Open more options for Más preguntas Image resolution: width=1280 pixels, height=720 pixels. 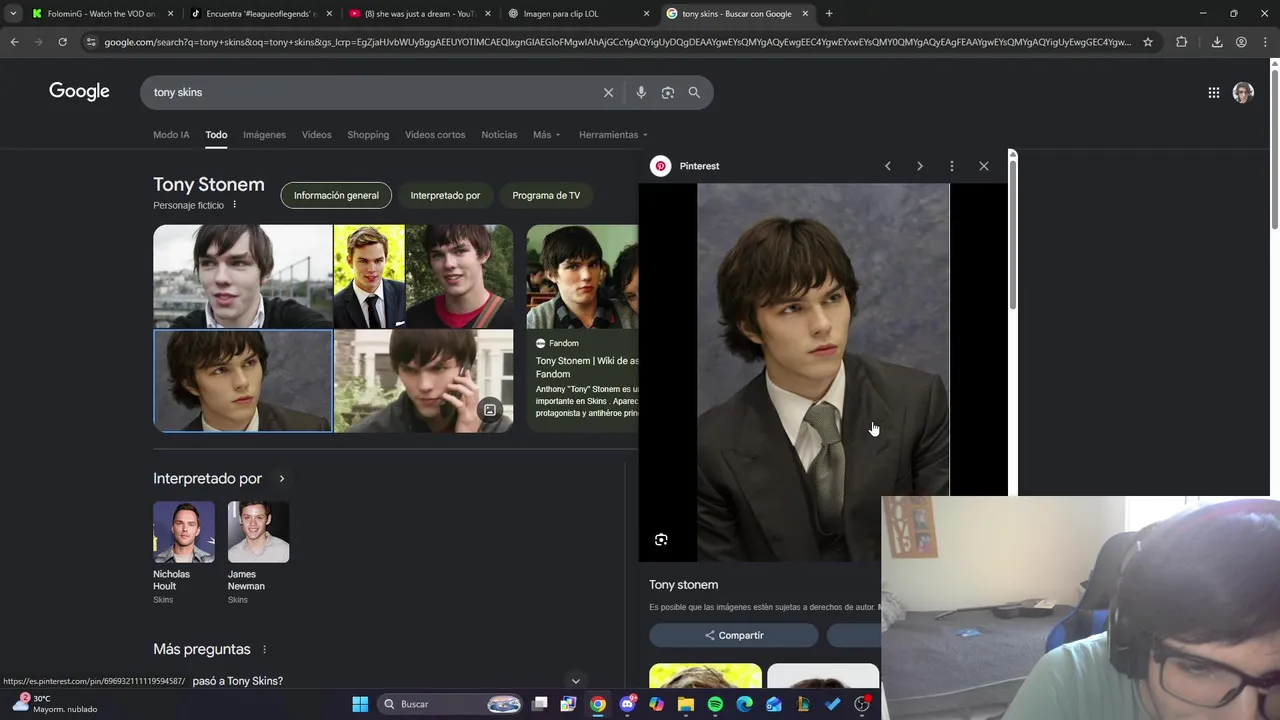(x=264, y=650)
